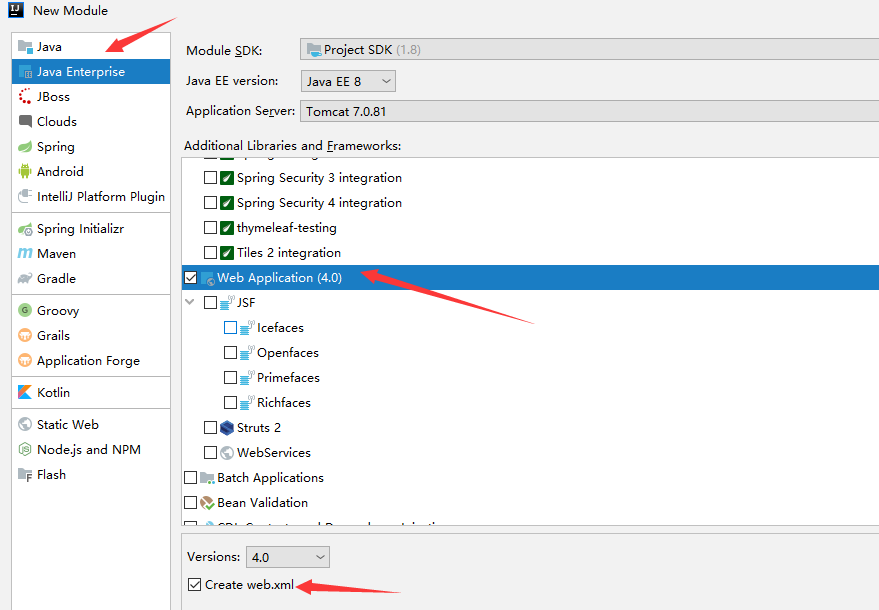The height and width of the screenshot is (610, 879).
Task: Click the thymeleaf-testing green library icon
Action: click(x=226, y=228)
